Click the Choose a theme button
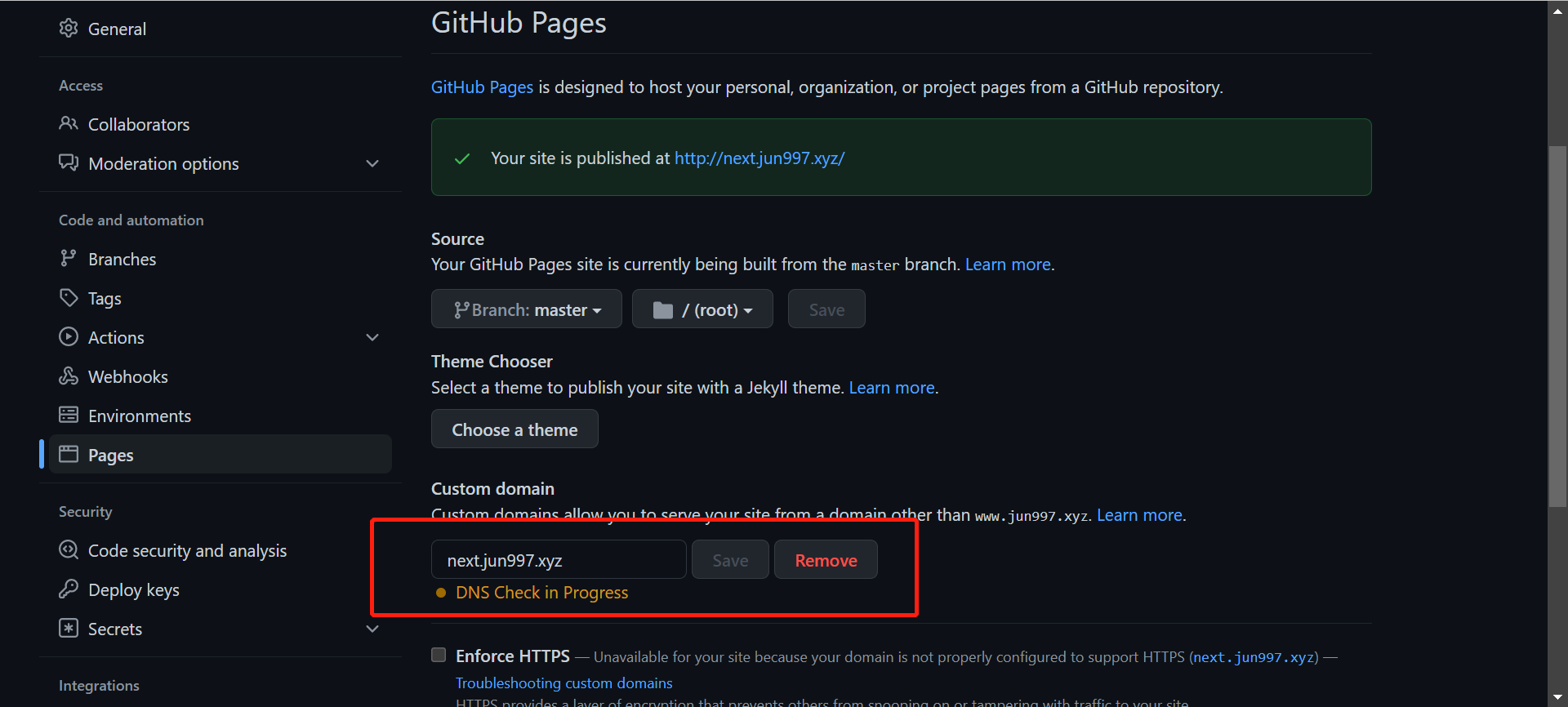This screenshot has width=1568, height=707. 514,429
